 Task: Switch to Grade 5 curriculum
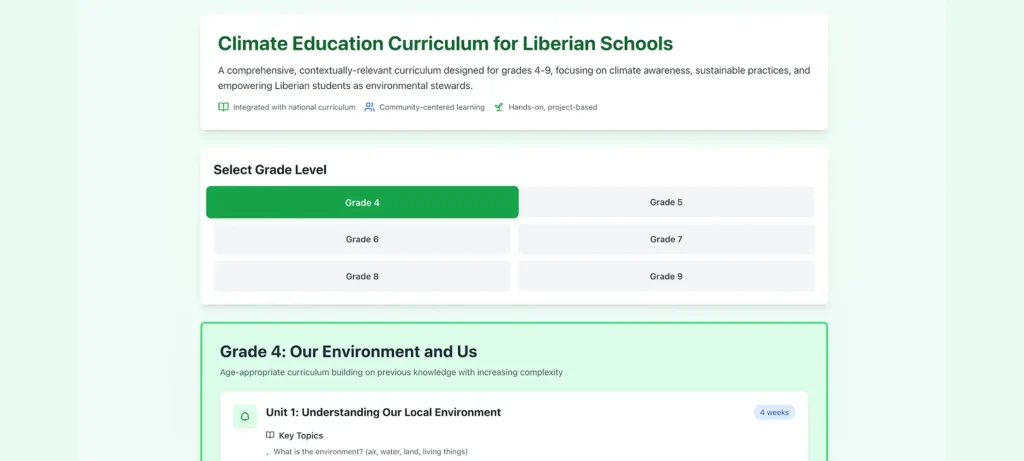[x=666, y=202]
